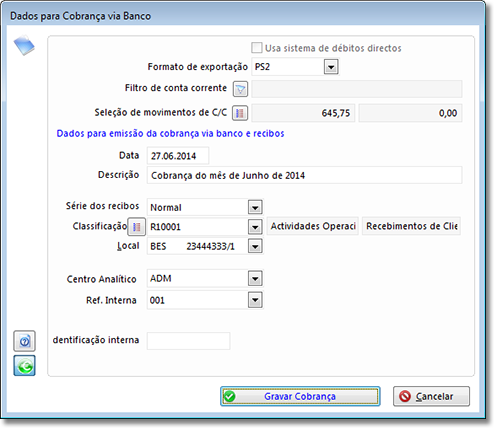Screen dimensions: 496x431
Task: Open the Ref. Interna 001 dropdown
Action: point(255,300)
